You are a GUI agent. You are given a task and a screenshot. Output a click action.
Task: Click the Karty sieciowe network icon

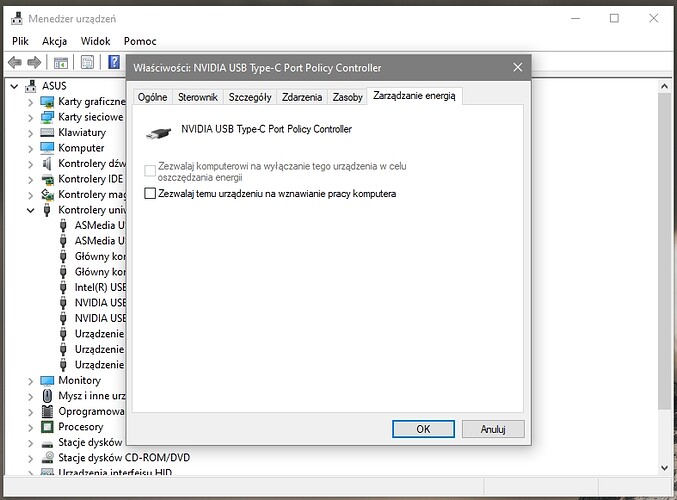(x=47, y=117)
